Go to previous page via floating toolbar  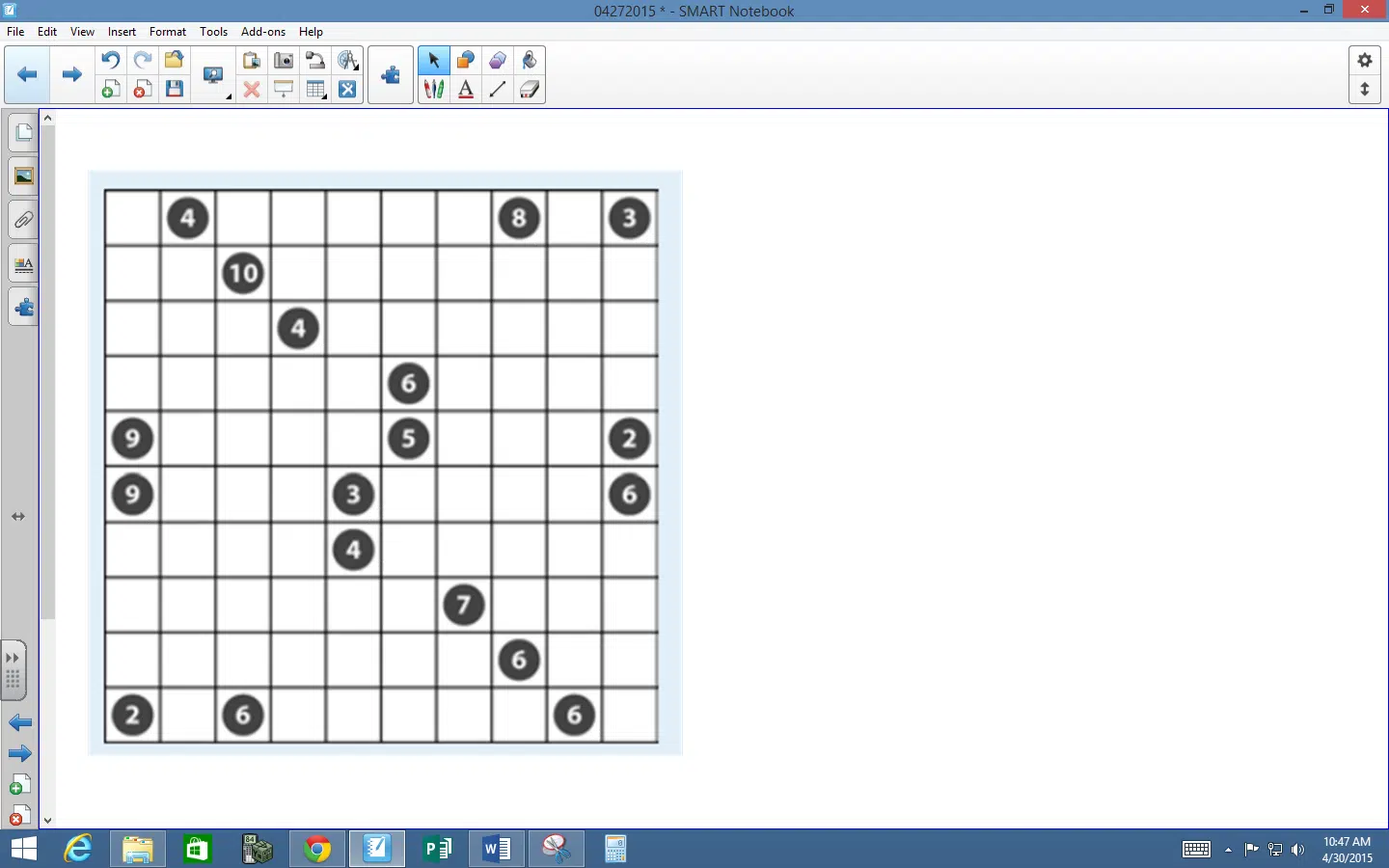pyautogui.click(x=19, y=723)
